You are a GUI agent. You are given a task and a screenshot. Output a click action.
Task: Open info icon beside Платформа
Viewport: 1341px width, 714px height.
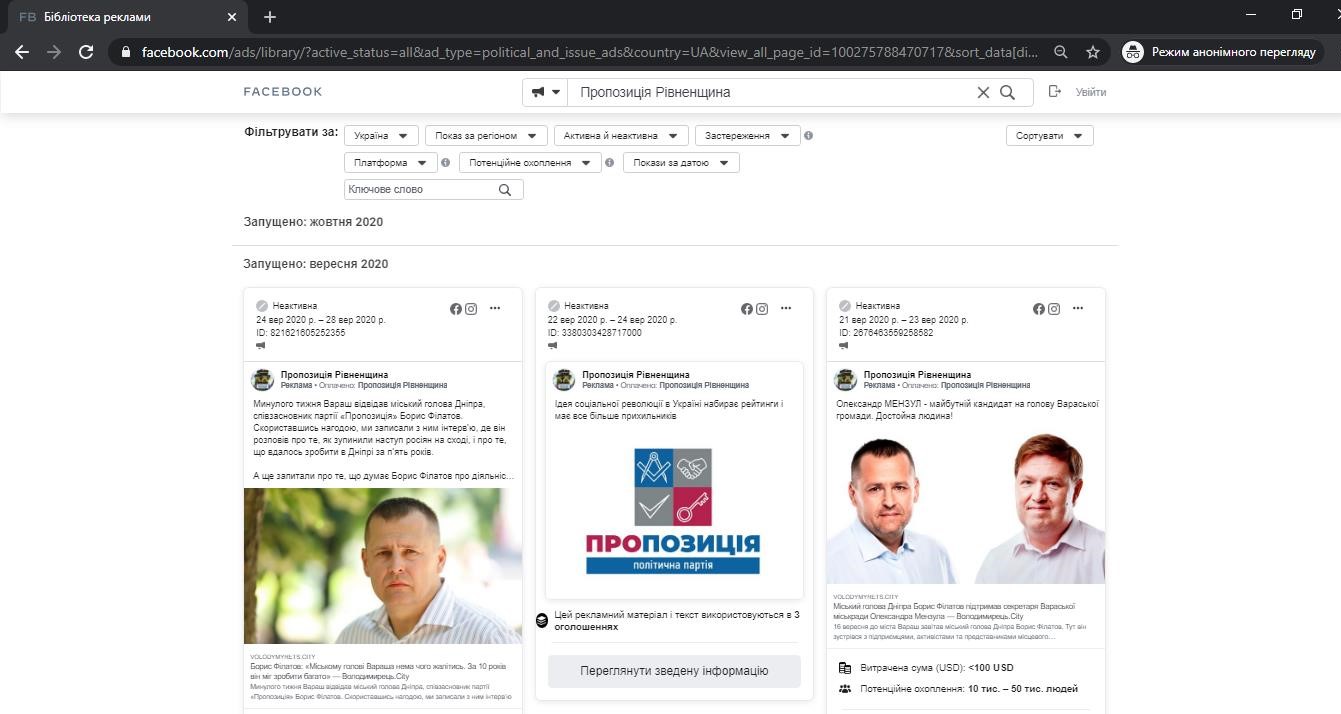(x=445, y=163)
